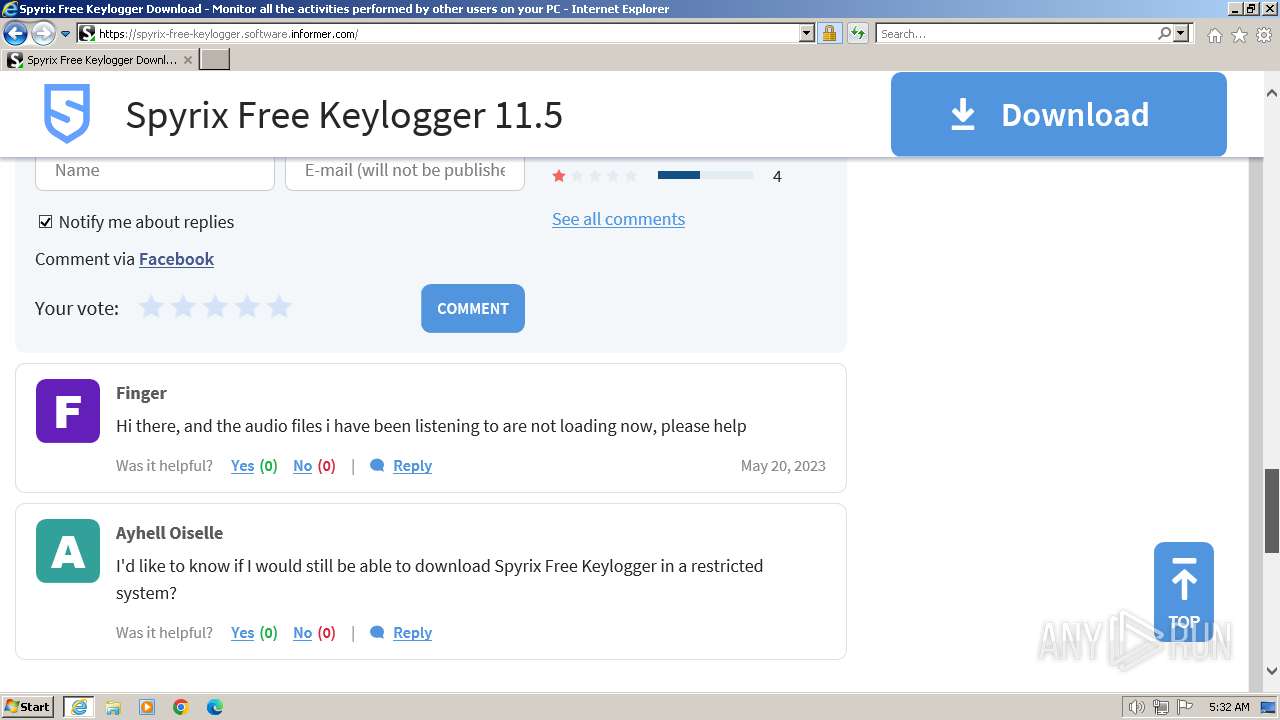Click the refresh page icon
Image resolution: width=1280 pixels, height=720 pixels.
click(857, 33)
